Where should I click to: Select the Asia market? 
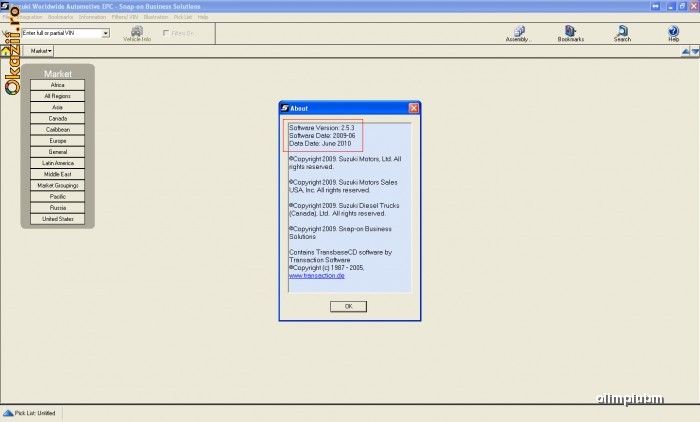58,107
